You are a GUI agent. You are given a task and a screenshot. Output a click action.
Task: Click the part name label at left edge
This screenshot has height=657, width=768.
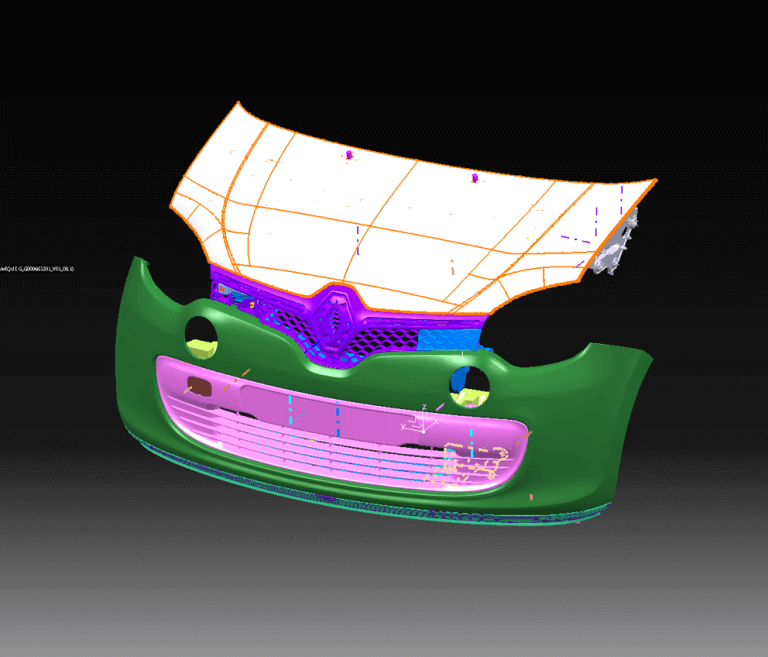pyautogui.click(x=37, y=268)
